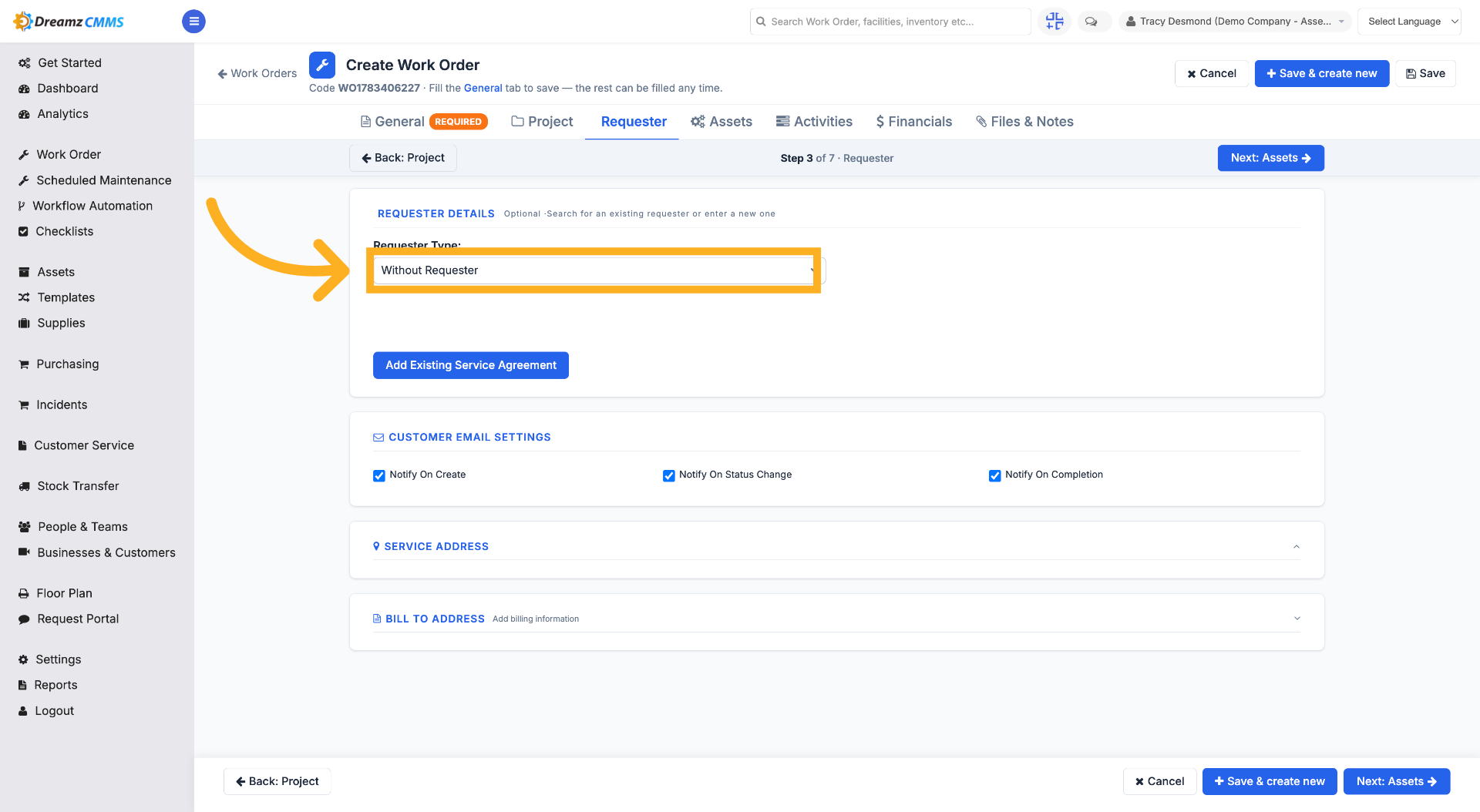
Task: Select the Requester tab
Action: [634, 122]
